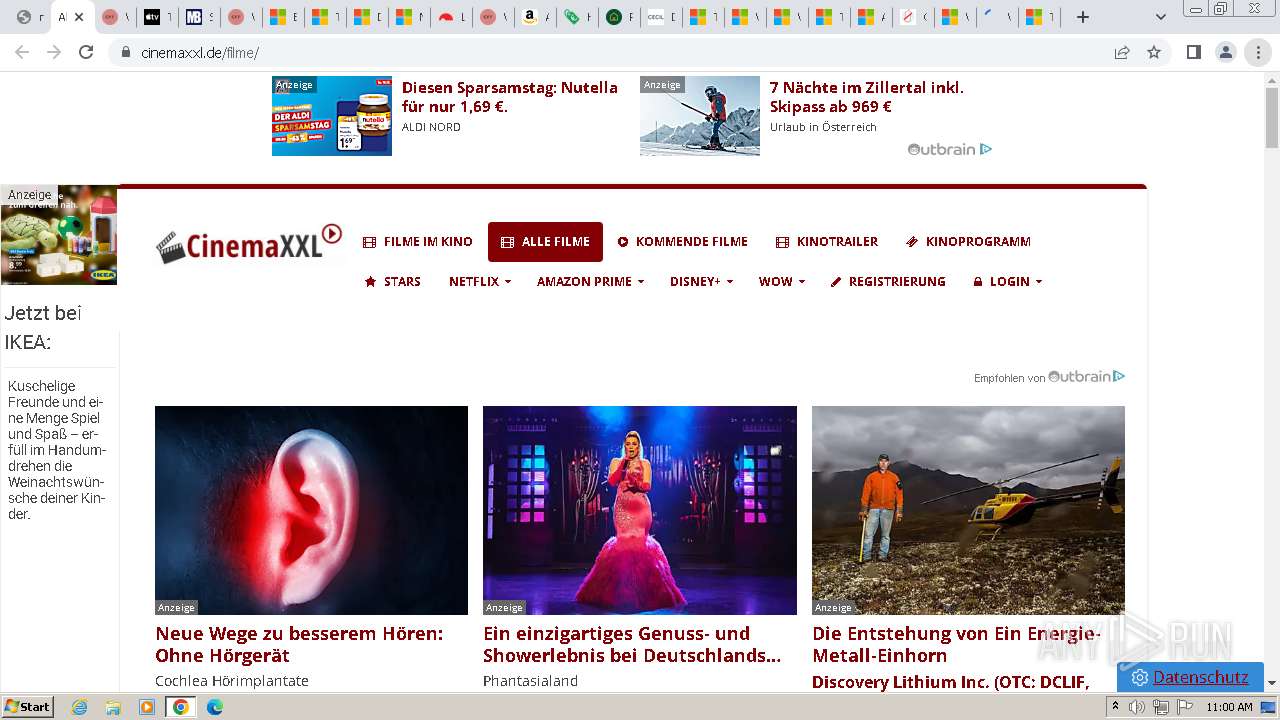1280x720 pixels.
Task: Share this page via share icon
Action: (1122, 53)
